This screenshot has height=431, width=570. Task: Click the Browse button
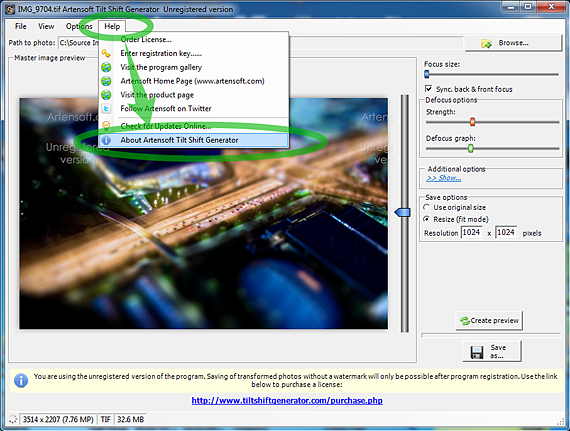click(x=513, y=43)
